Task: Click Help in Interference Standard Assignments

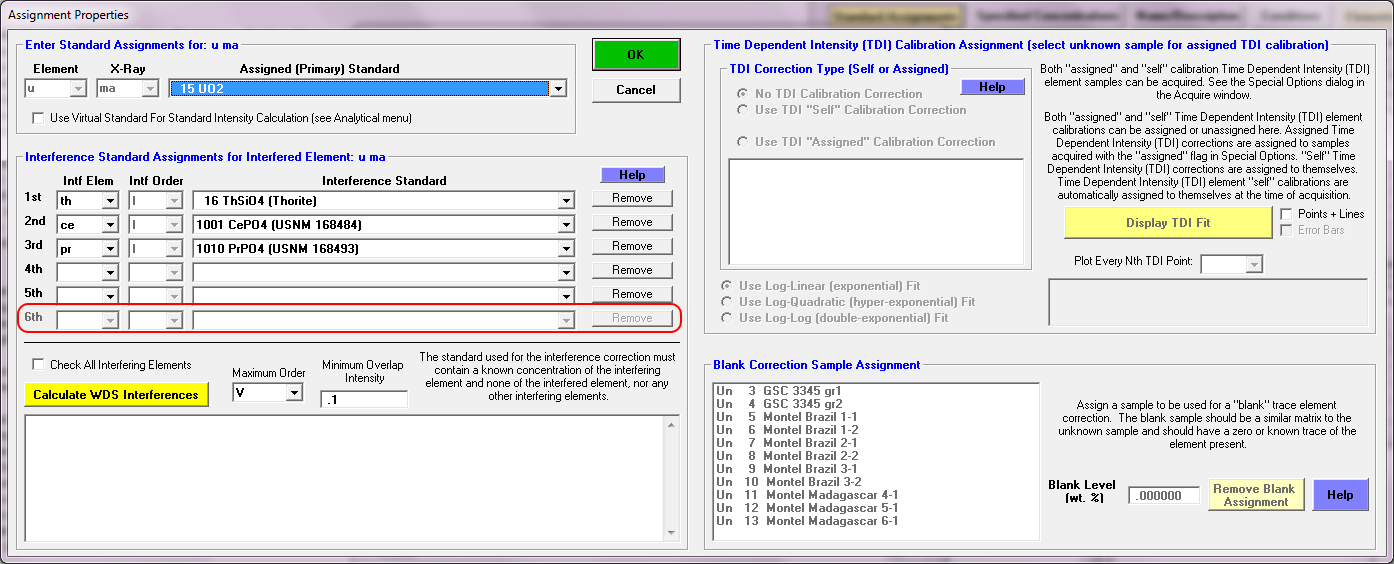Action: click(632, 175)
